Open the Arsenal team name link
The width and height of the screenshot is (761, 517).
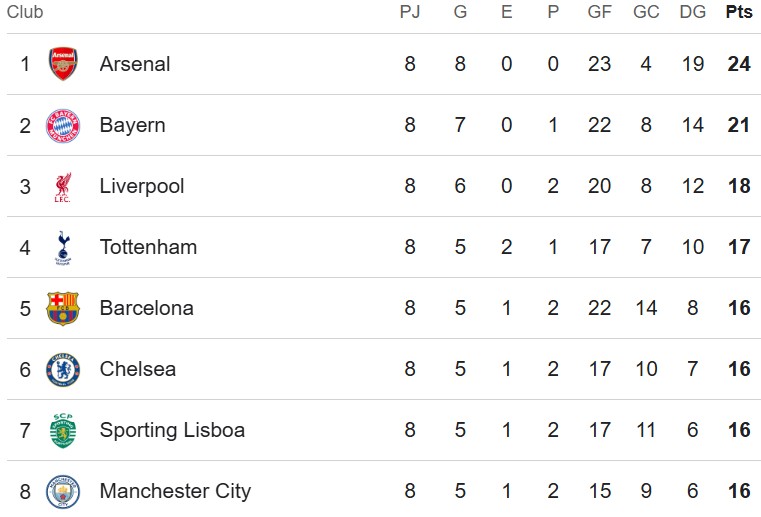click(135, 64)
